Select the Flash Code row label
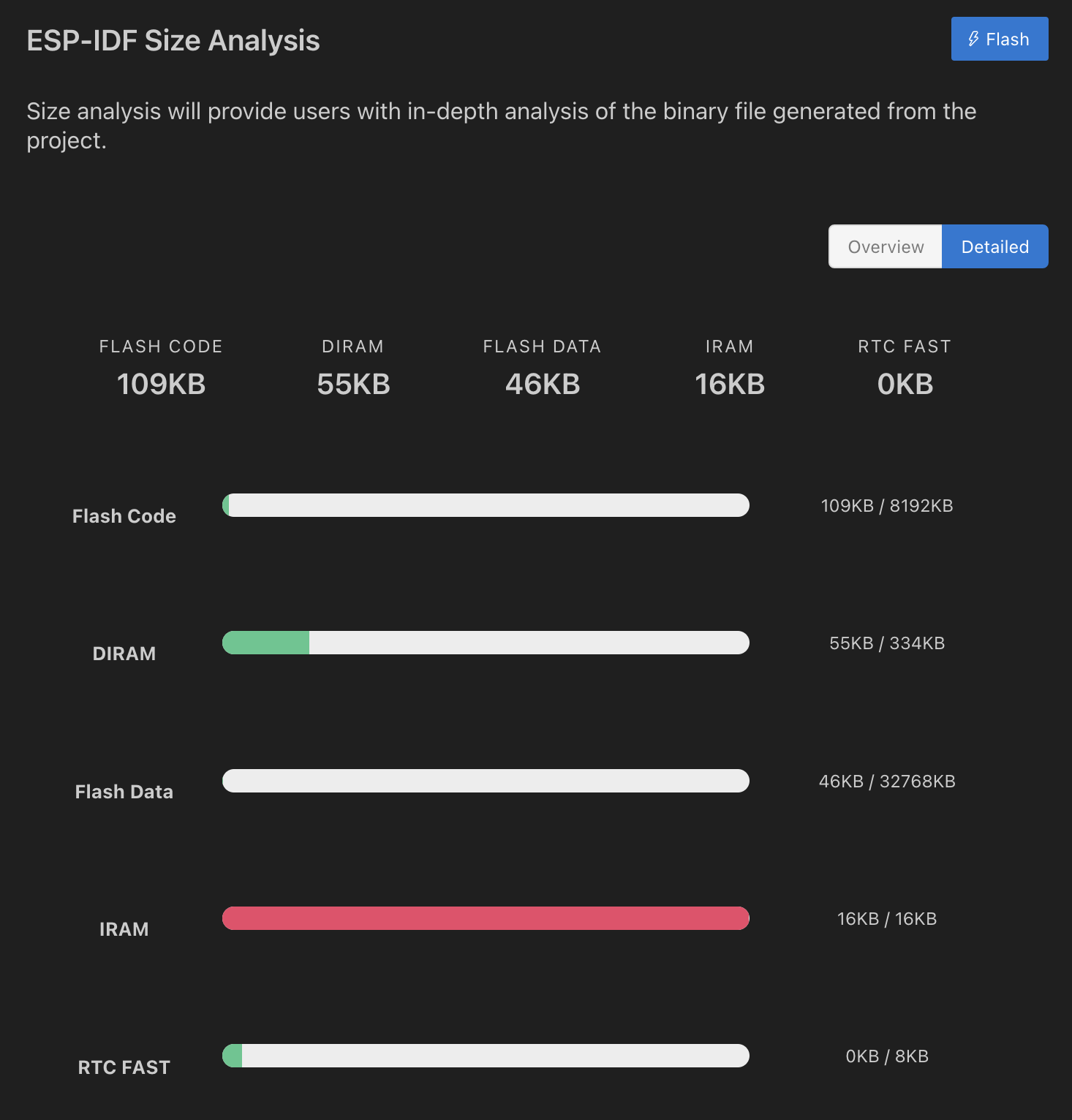 (x=124, y=515)
